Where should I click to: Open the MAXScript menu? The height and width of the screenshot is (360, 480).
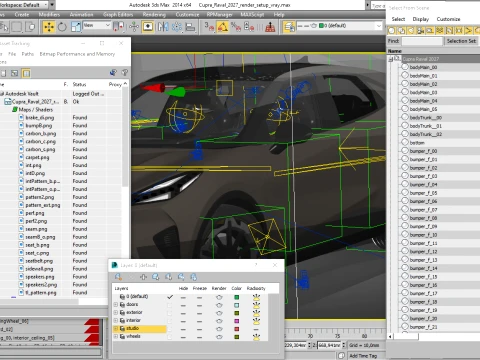(x=252, y=15)
